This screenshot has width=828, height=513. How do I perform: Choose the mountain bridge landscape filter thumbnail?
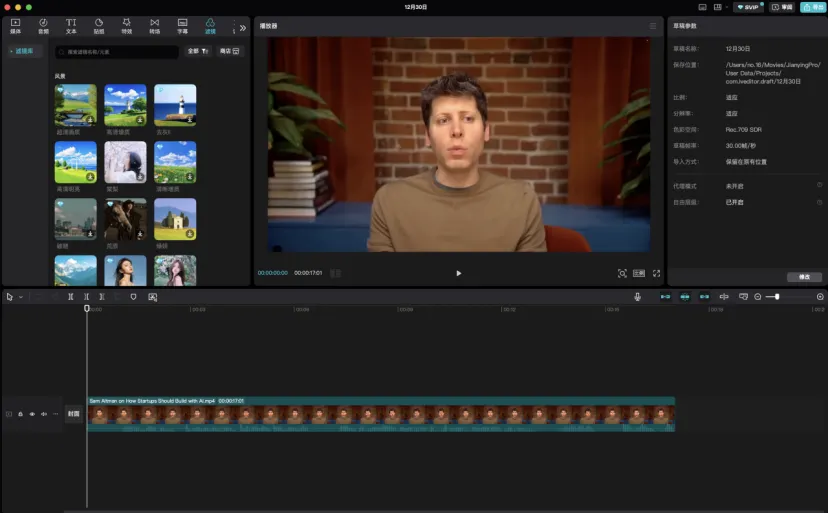pyautogui.click(x=76, y=105)
